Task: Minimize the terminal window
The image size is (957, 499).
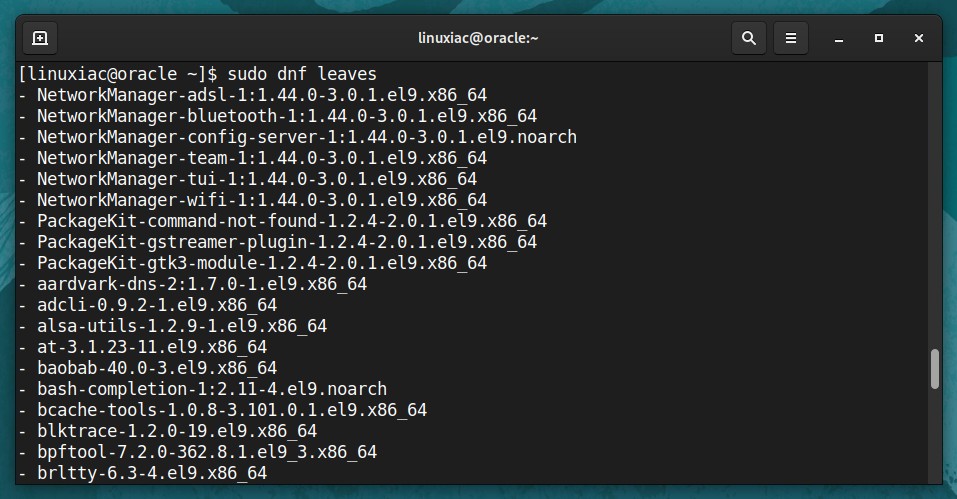Action: point(839,38)
